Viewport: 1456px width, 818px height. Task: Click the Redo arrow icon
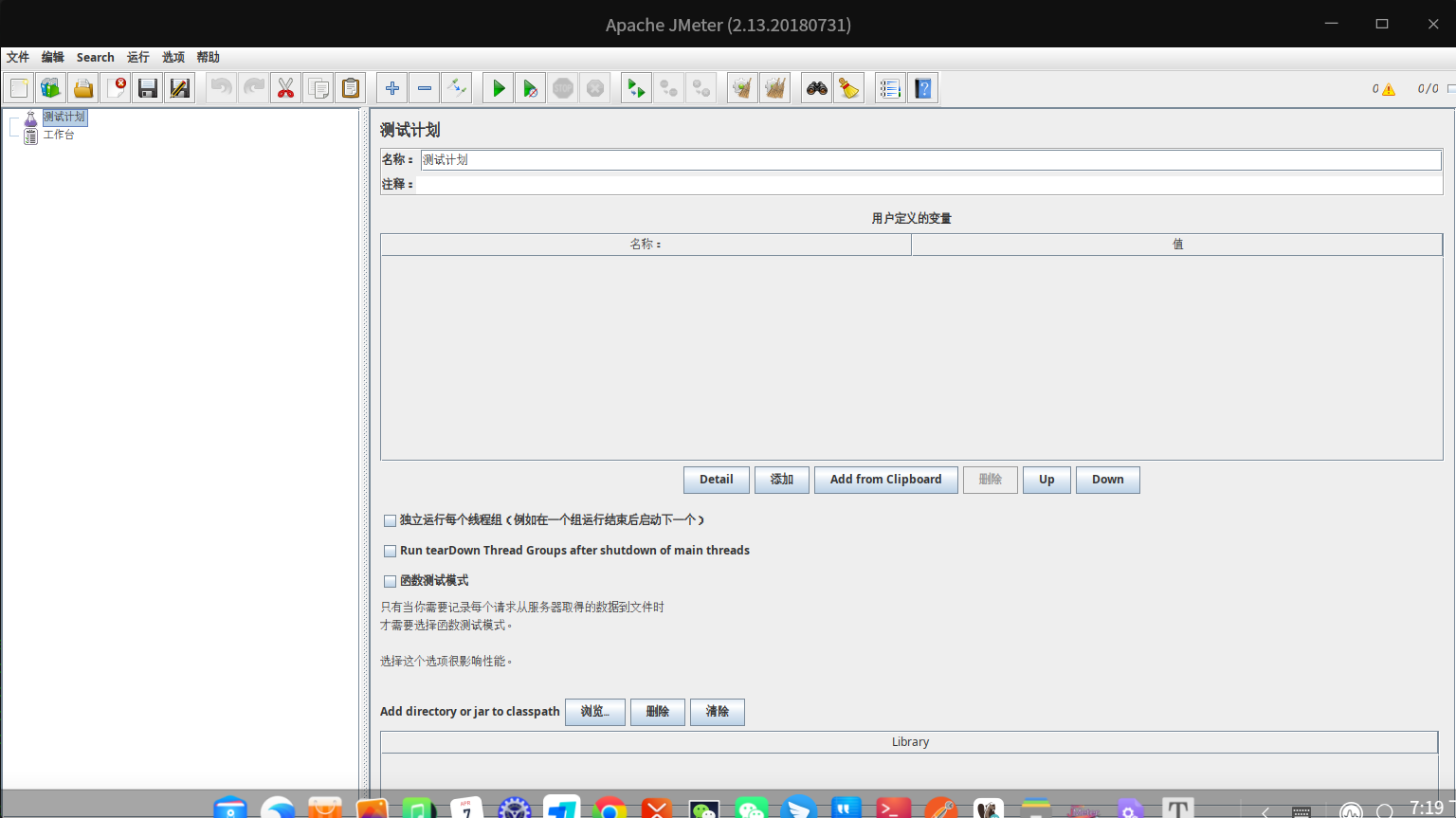(254, 88)
